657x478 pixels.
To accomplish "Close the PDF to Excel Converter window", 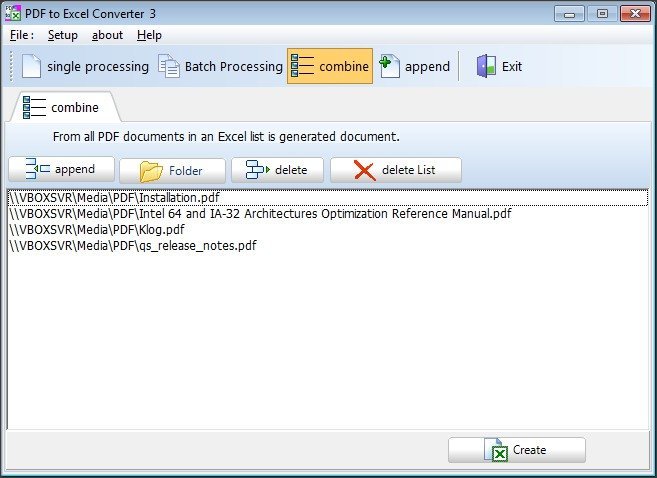I will click(635, 14).
